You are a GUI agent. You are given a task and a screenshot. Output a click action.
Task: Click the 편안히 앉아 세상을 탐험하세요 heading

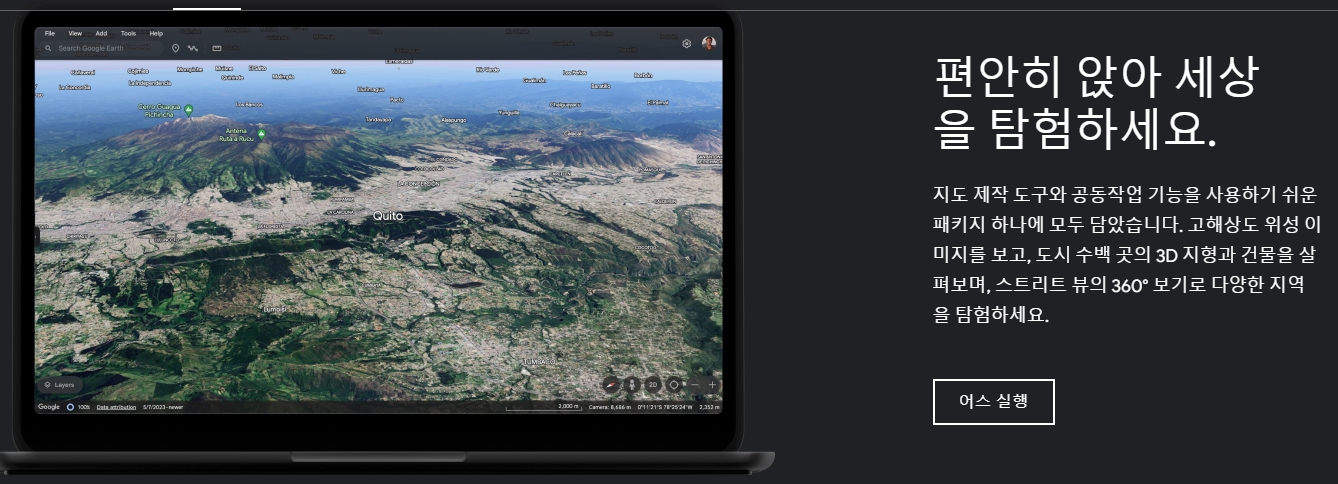click(x=1095, y=103)
